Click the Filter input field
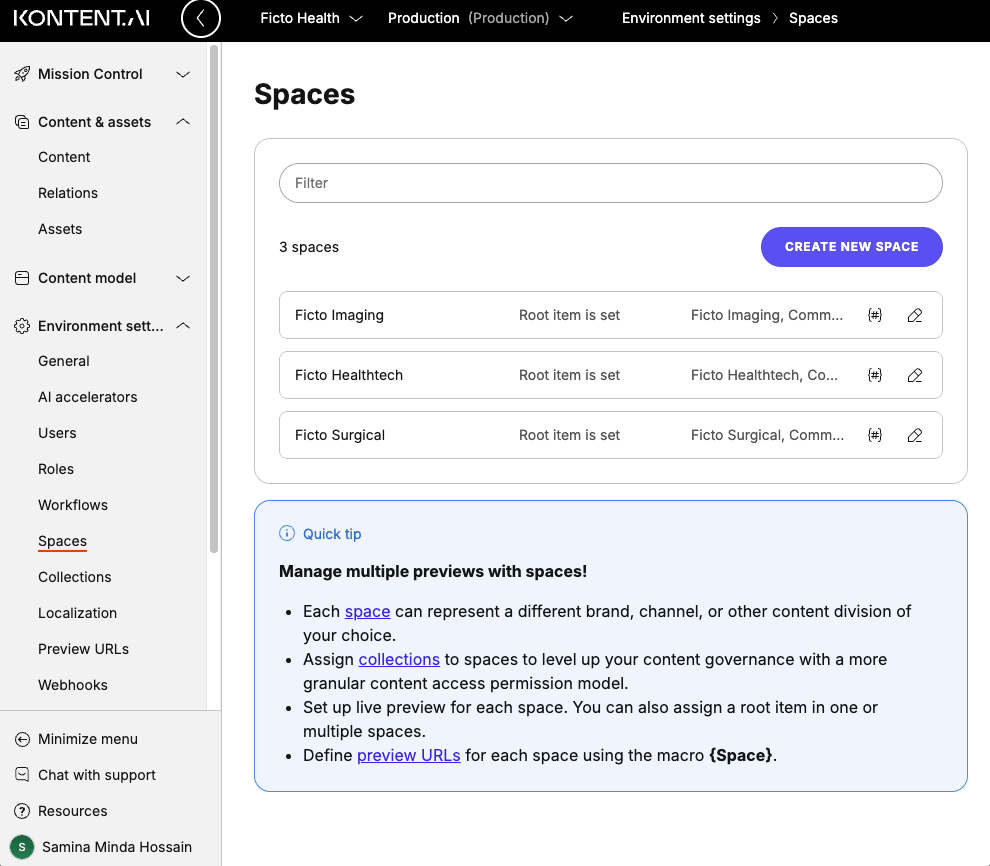 [x=610, y=183]
